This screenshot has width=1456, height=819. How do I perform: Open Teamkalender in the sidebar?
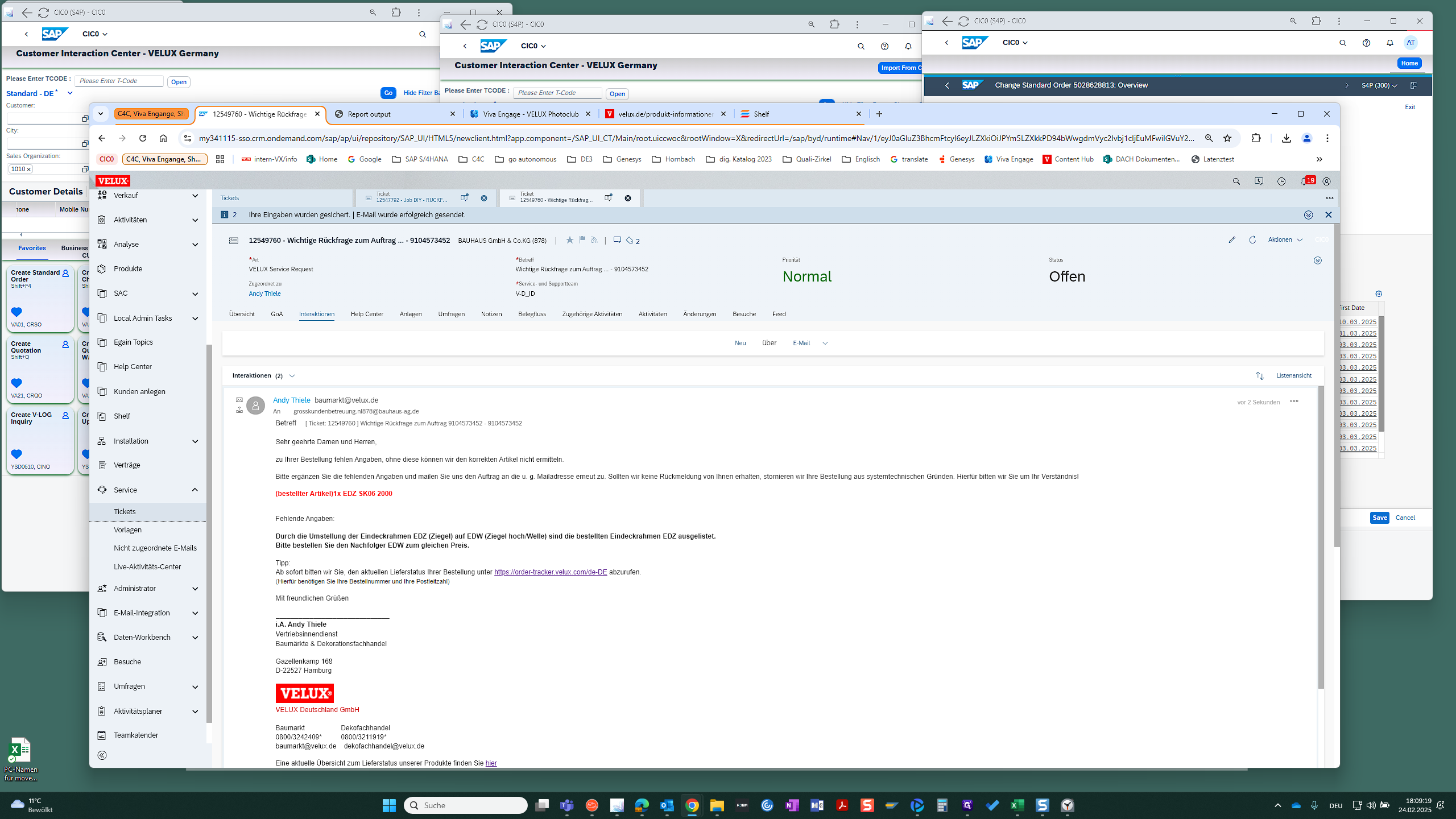click(136, 735)
